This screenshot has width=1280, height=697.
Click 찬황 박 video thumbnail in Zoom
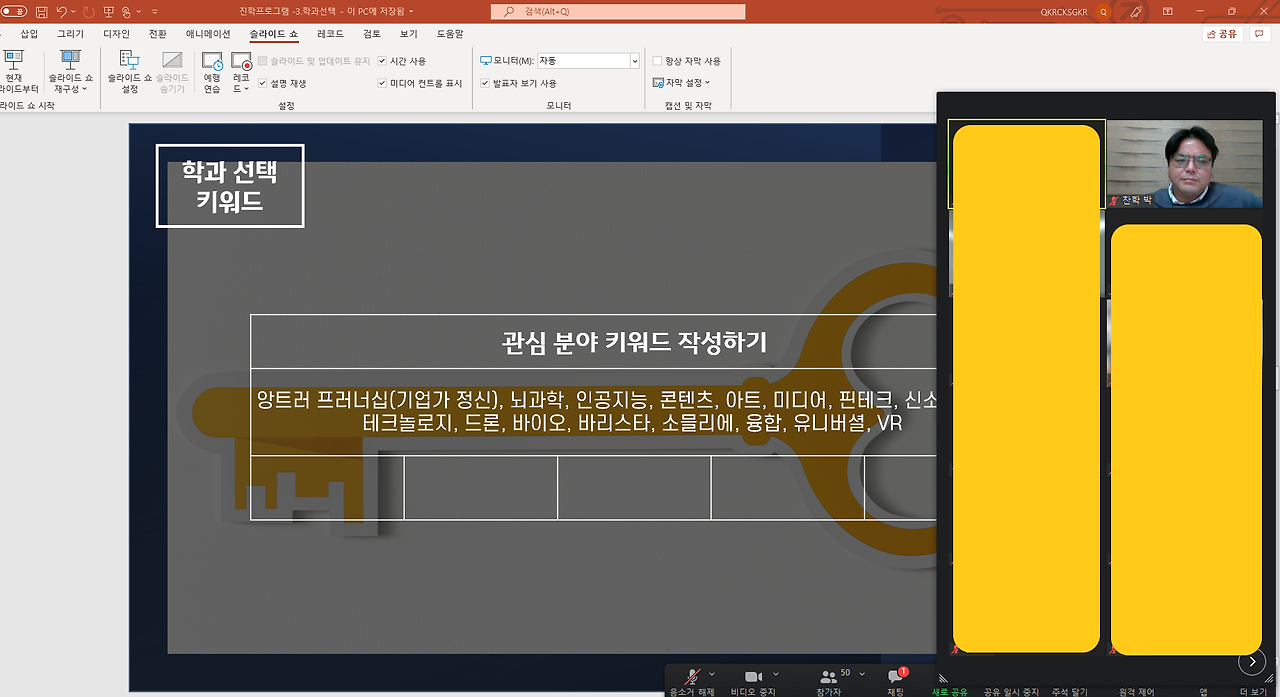click(x=1184, y=164)
